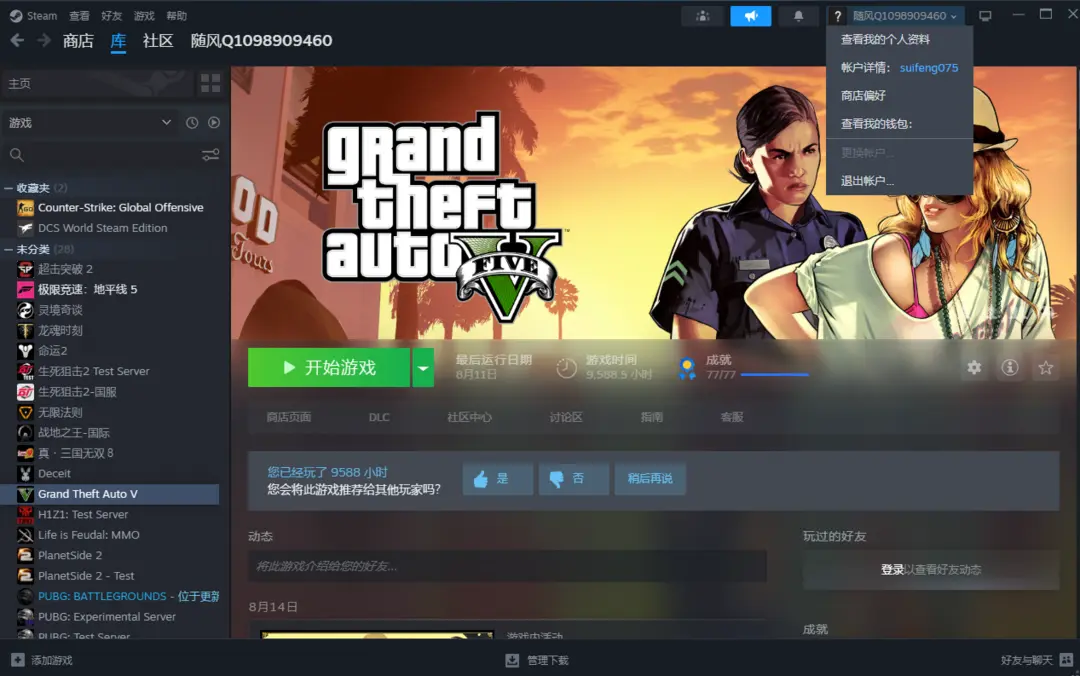This screenshot has height=676, width=1080.
Task: Open the DLC link
Action: 379,417
